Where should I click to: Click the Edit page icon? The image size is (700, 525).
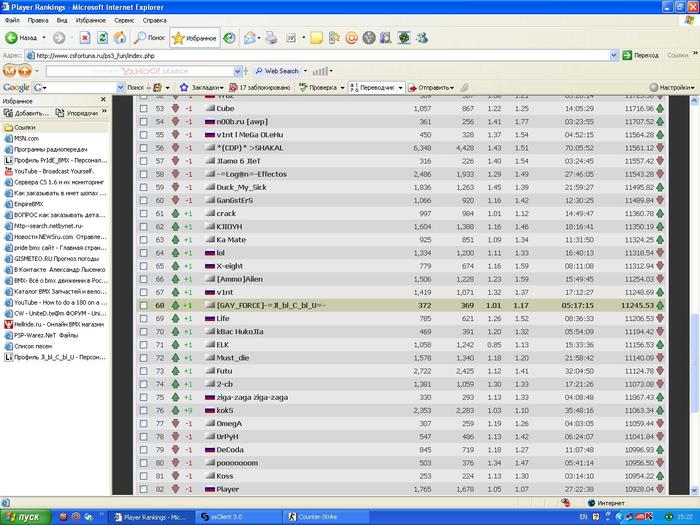point(291,38)
